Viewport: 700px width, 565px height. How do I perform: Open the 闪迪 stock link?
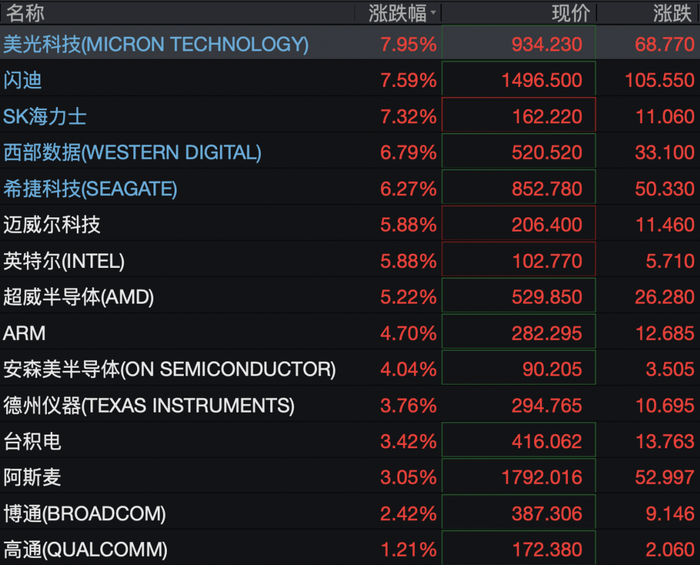point(22,80)
